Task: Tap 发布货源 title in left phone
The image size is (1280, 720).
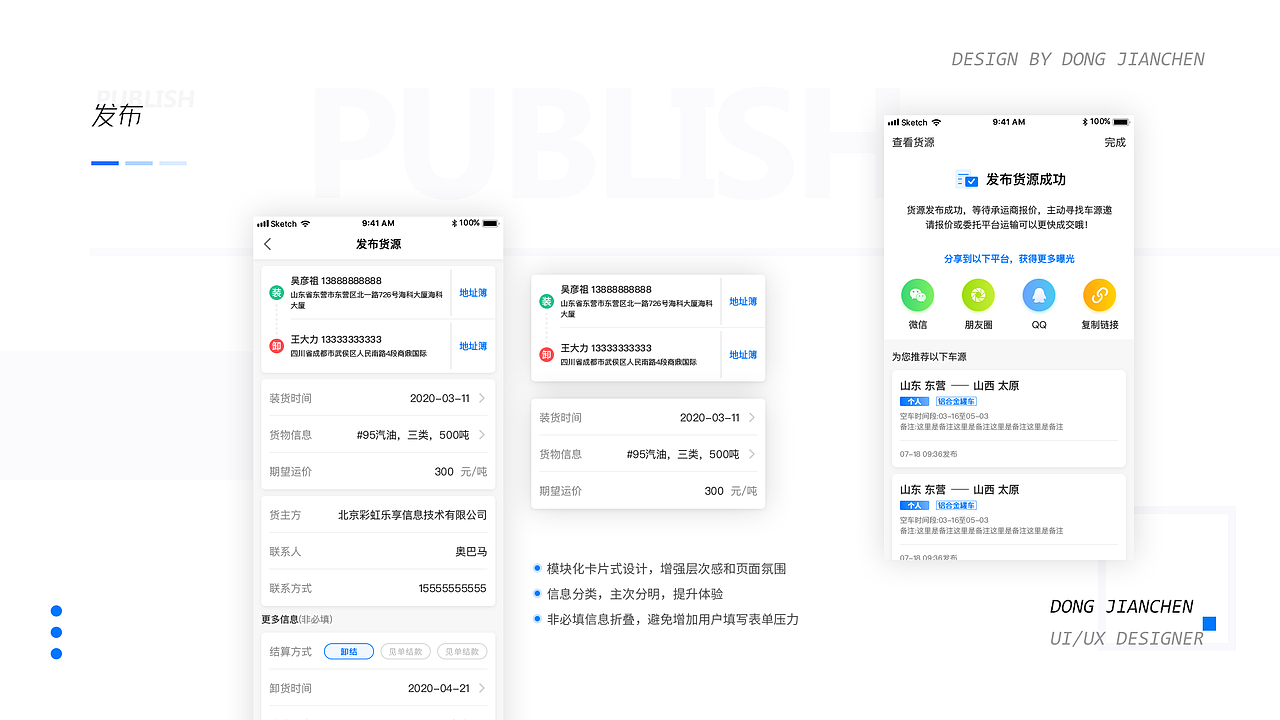Action: (x=378, y=244)
